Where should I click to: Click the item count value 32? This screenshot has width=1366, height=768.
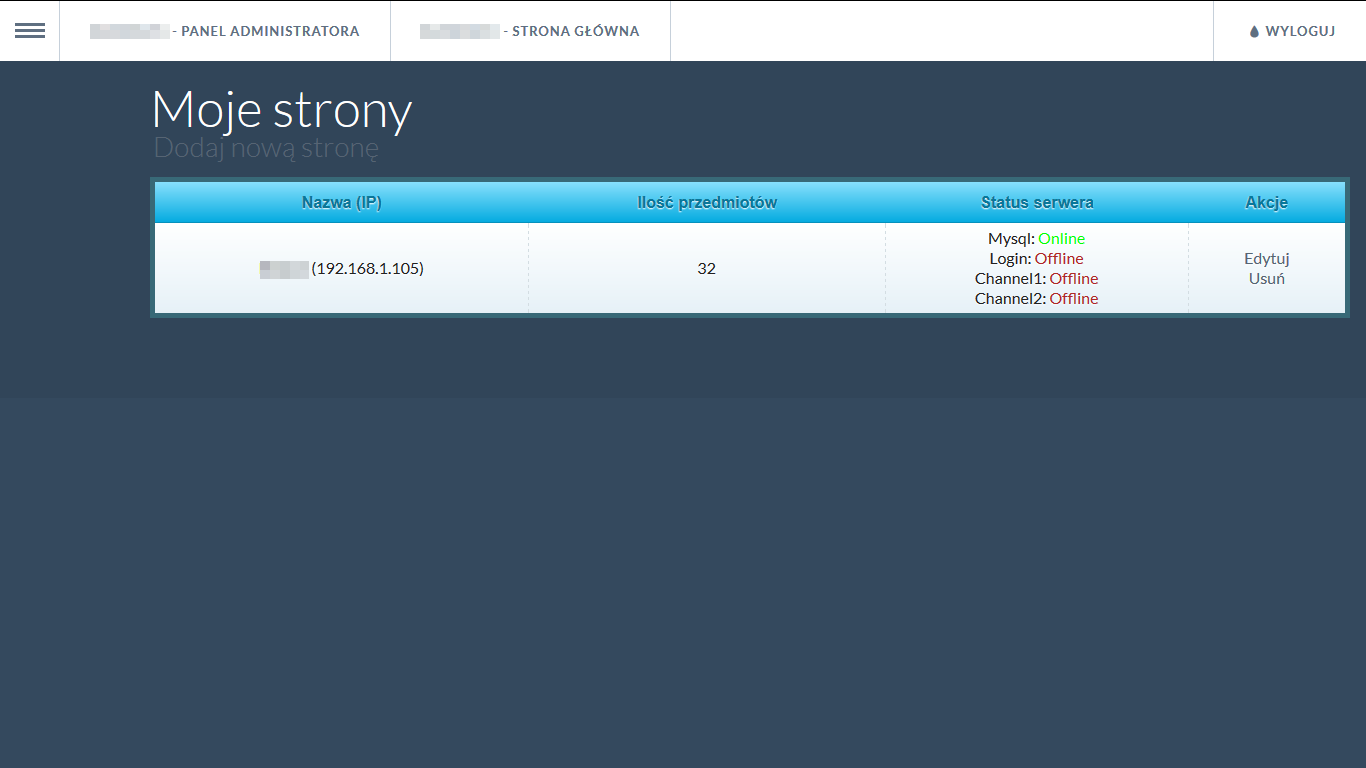(x=707, y=268)
